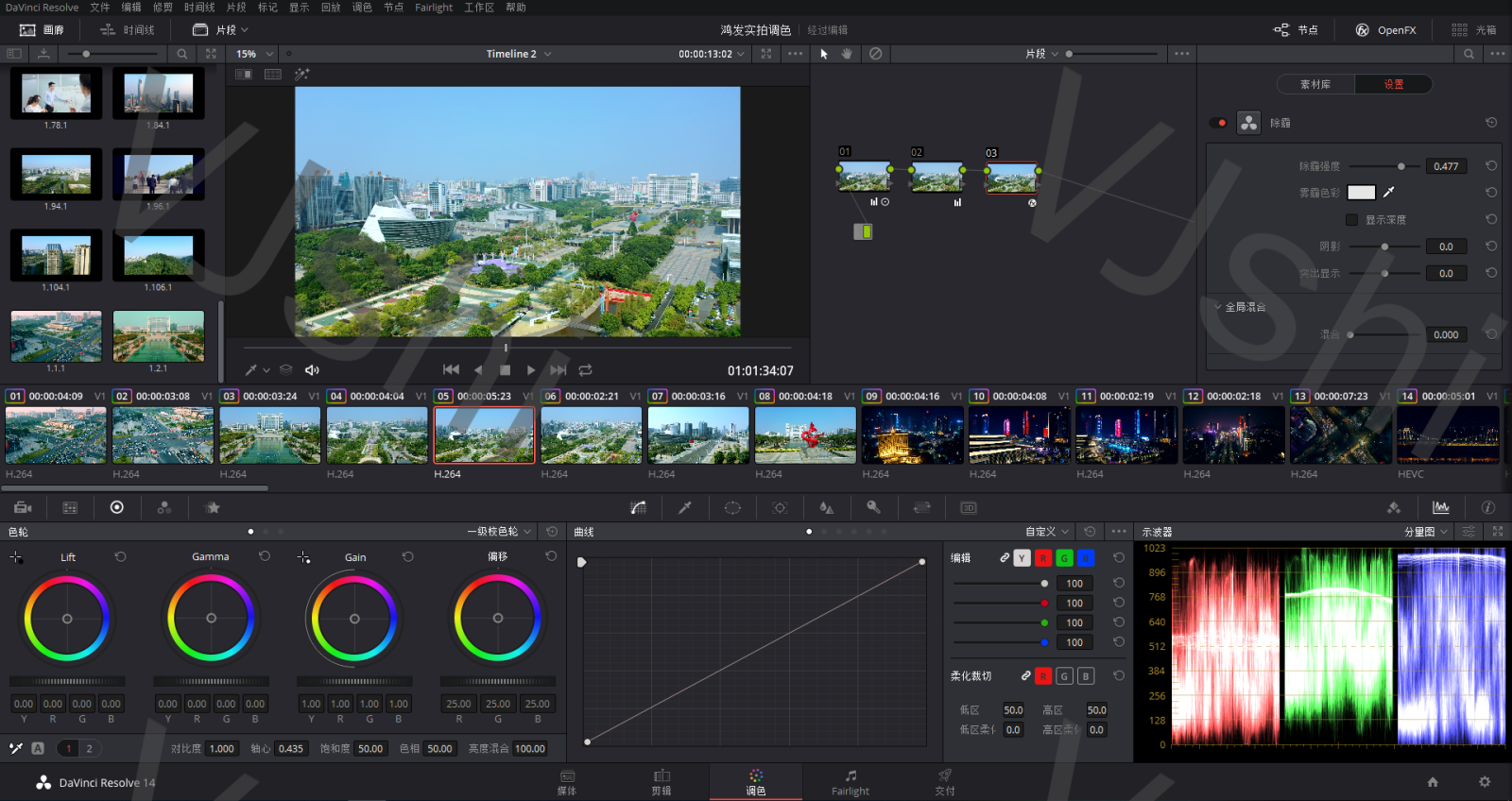The height and width of the screenshot is (801, 1512).
Task: Toggle the Timeline panel button
Action: (x=128, y=30)
